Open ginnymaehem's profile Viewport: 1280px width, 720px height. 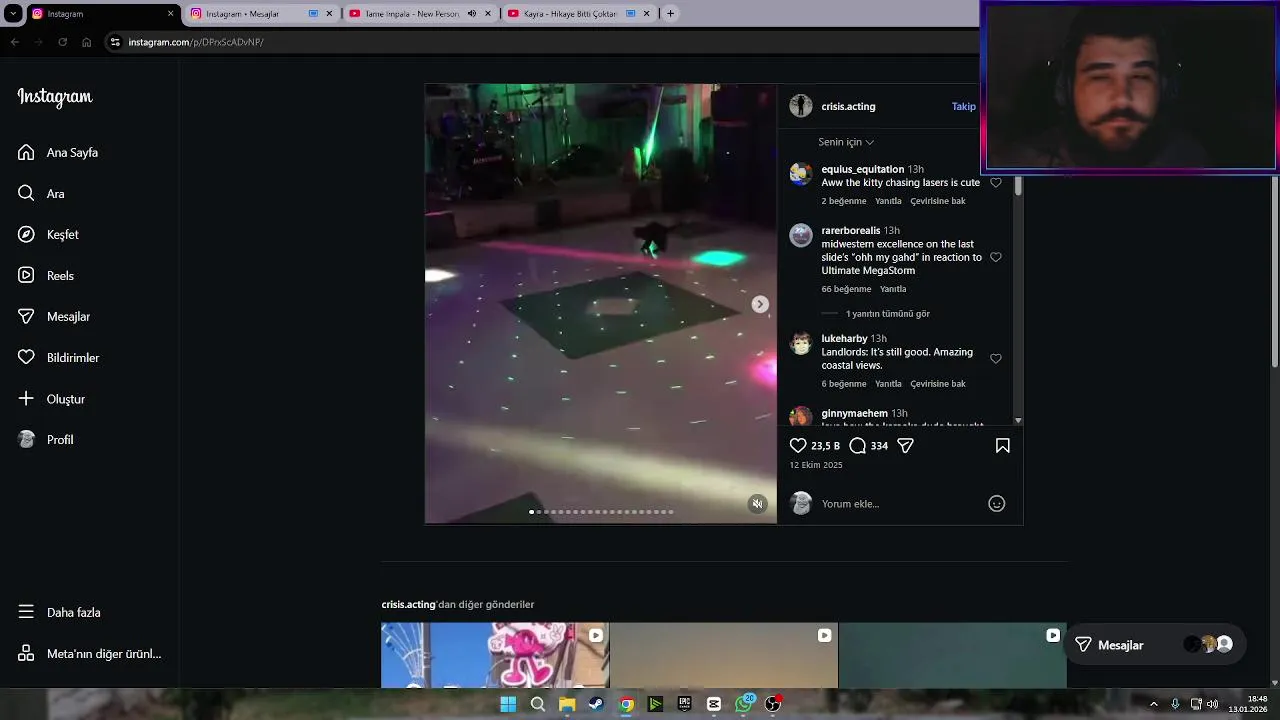pos(854,413)
